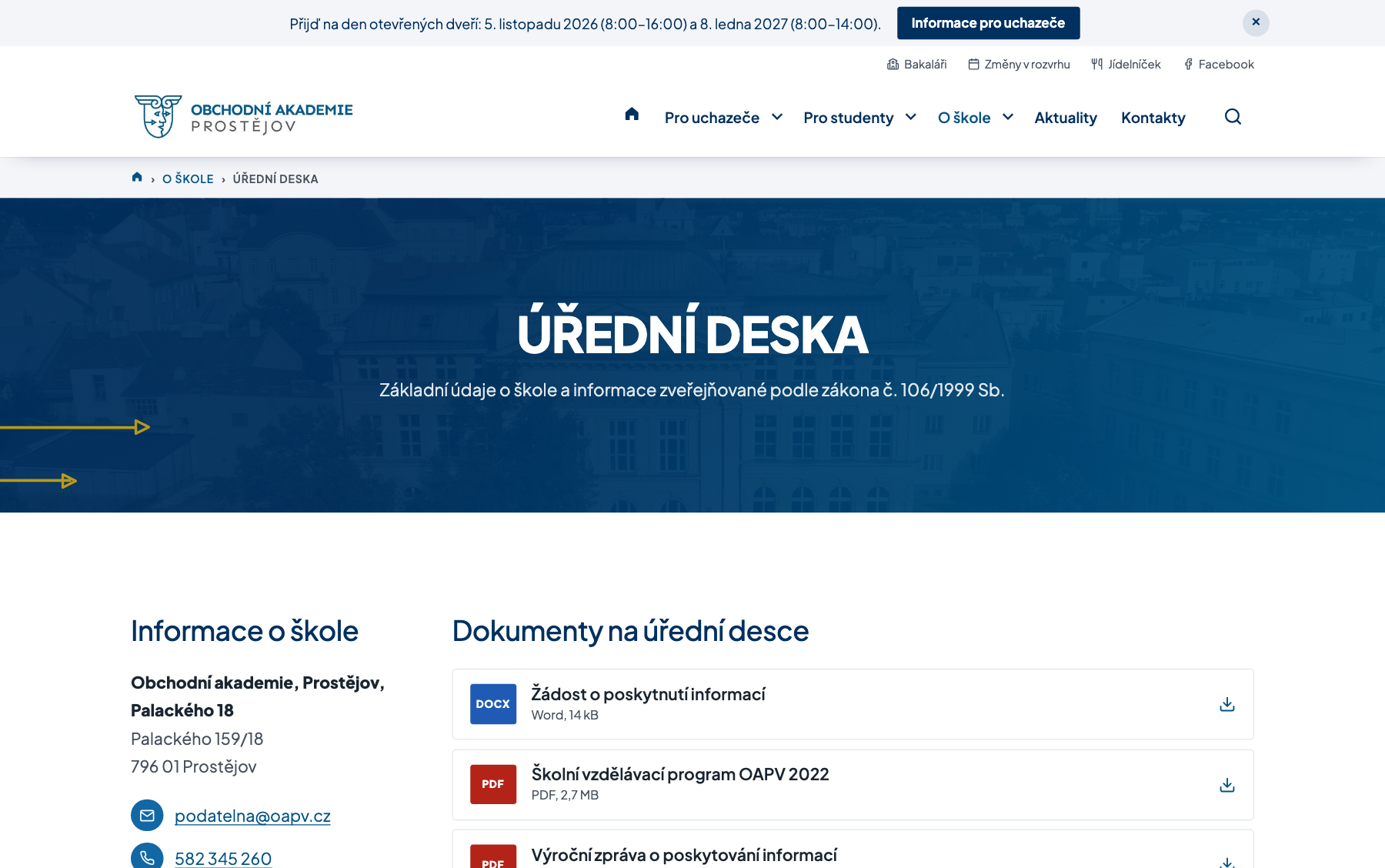
Task: Dismiss the open day announcement banner
Action: click(x=1255, y=22)
